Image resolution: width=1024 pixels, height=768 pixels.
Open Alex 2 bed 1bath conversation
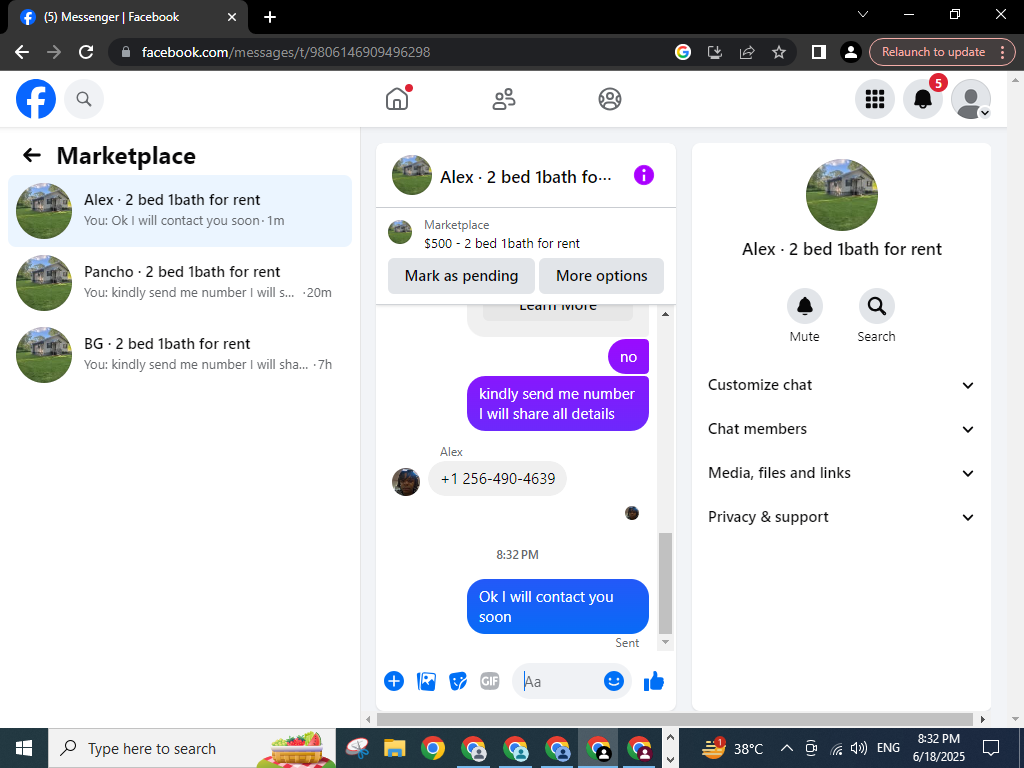(180, 211)
